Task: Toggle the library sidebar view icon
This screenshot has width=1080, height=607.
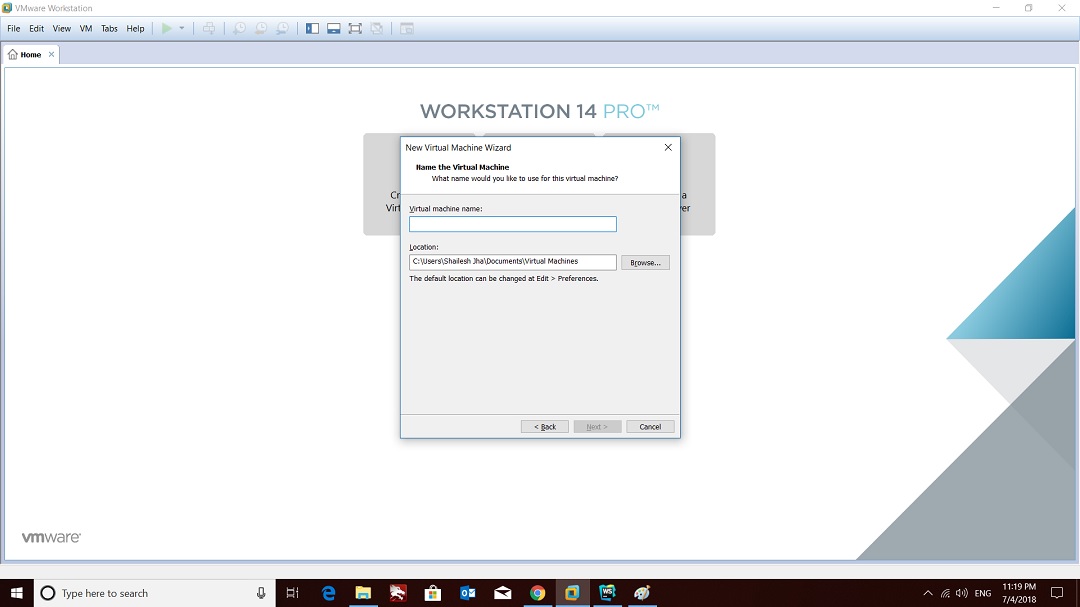Action: pos(313,28)
